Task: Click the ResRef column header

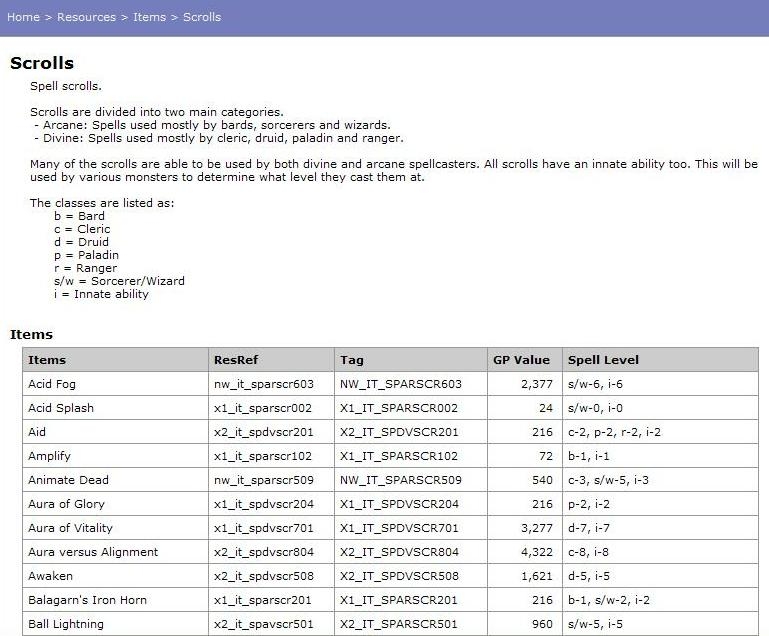Action: (236, 360)
